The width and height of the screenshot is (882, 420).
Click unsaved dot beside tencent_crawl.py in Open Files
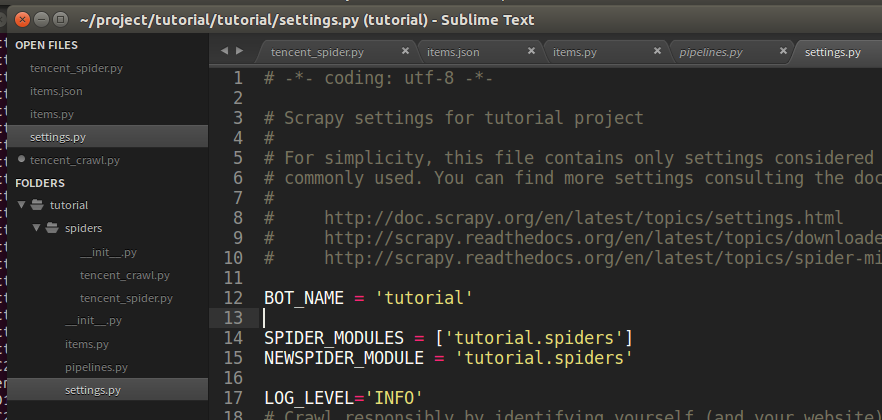coord(21,160)
